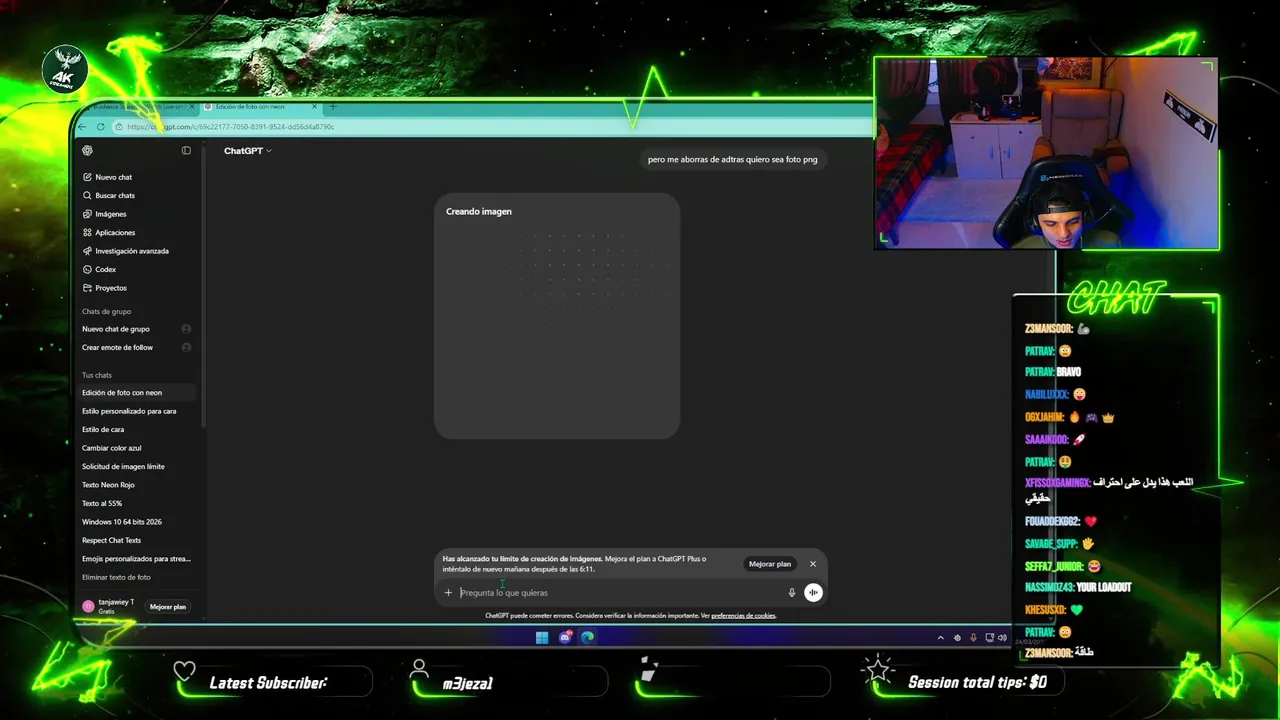This screenshot has height=720, width=1280.
Task: Open chat Windows 10 64 bits 2026
Action: pos(121,522)
